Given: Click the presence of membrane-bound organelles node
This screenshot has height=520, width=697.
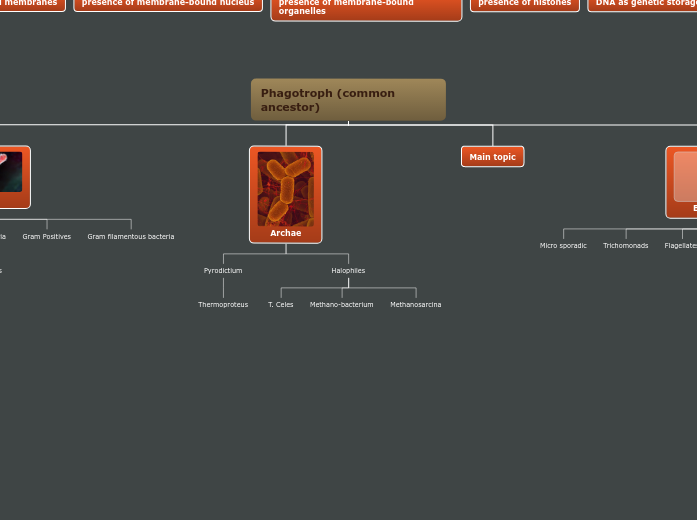Looking at the screenshot, I should click(x=366, y=9).
